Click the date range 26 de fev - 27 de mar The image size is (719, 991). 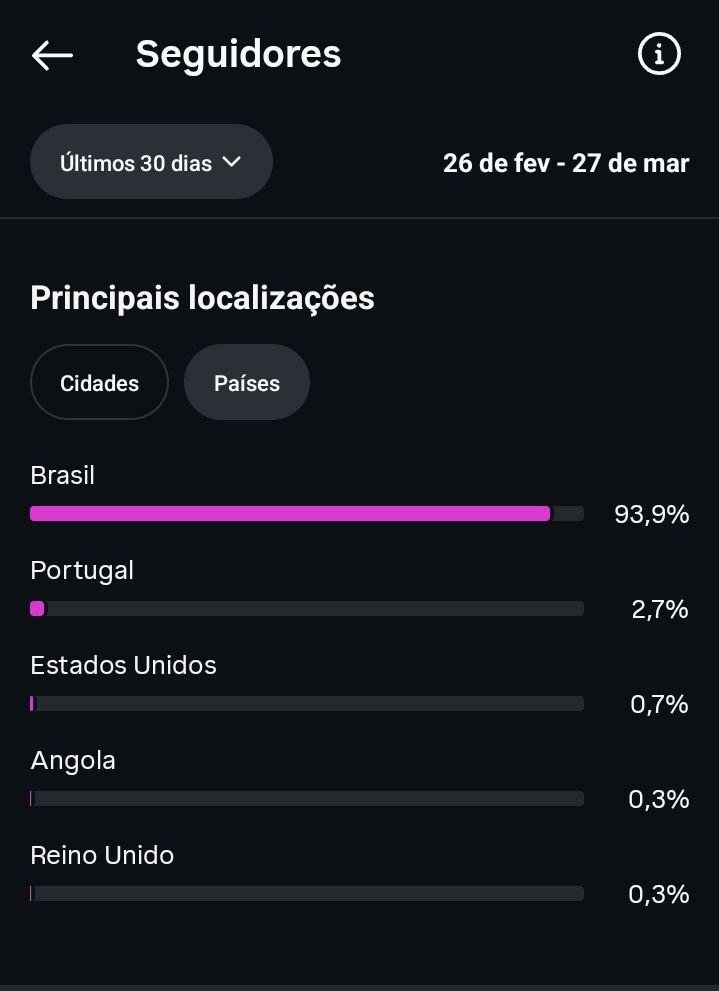click(566, 163)
